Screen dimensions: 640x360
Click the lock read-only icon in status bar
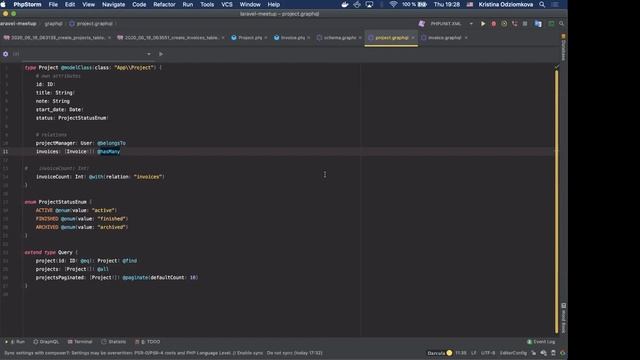[533, 353]
